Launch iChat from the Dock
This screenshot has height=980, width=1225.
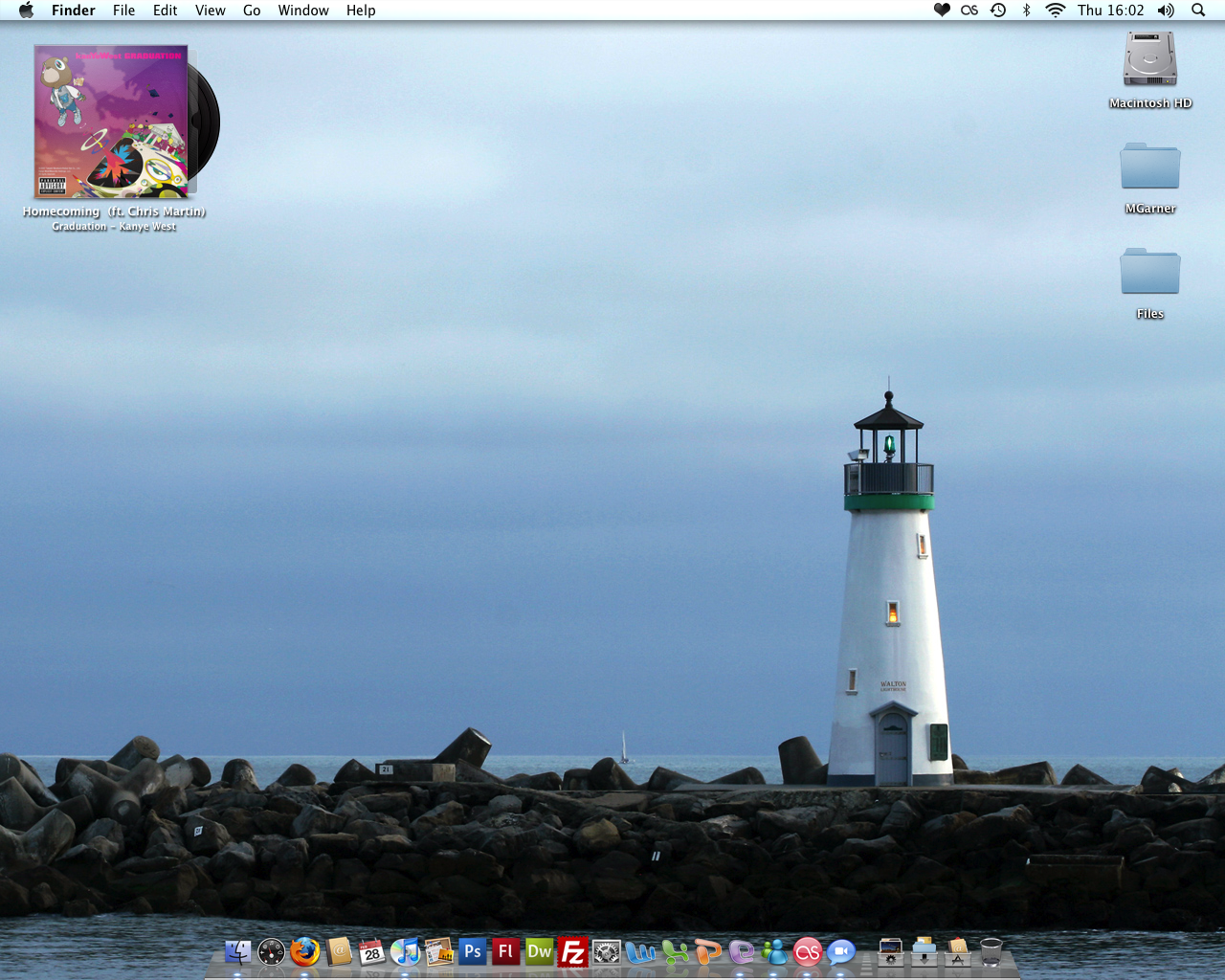841,952
